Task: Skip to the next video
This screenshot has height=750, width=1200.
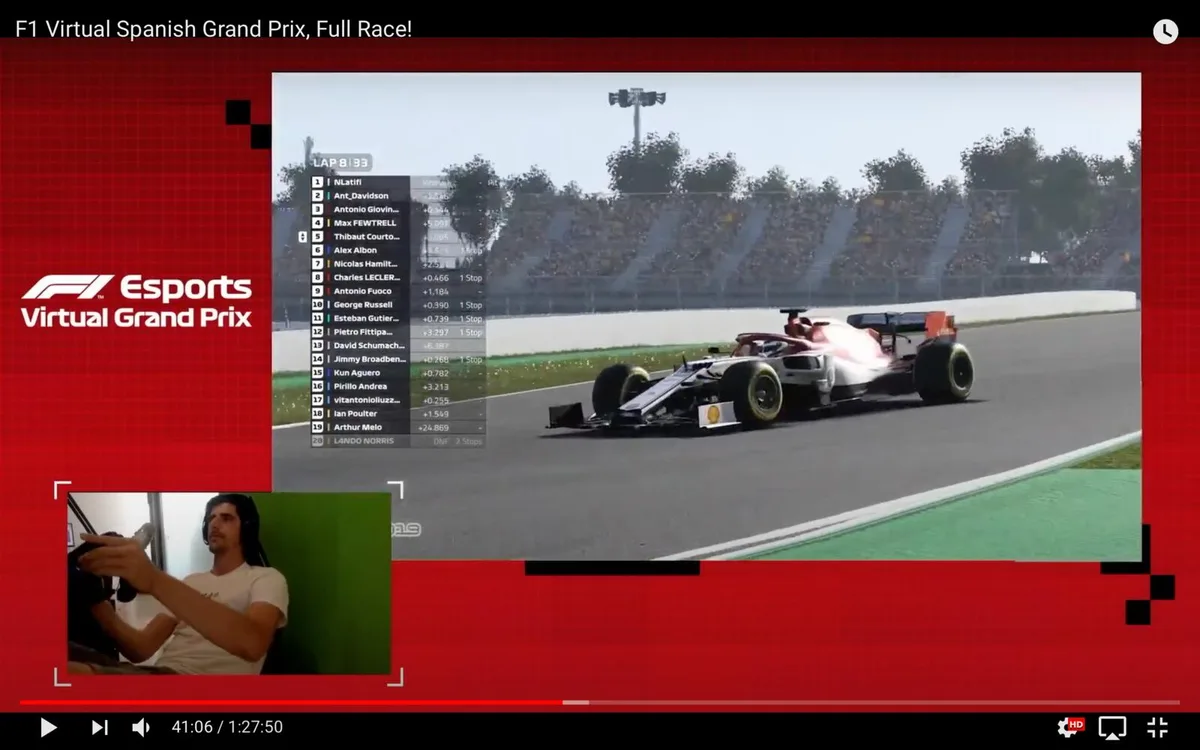Action: tap(99, 728)
